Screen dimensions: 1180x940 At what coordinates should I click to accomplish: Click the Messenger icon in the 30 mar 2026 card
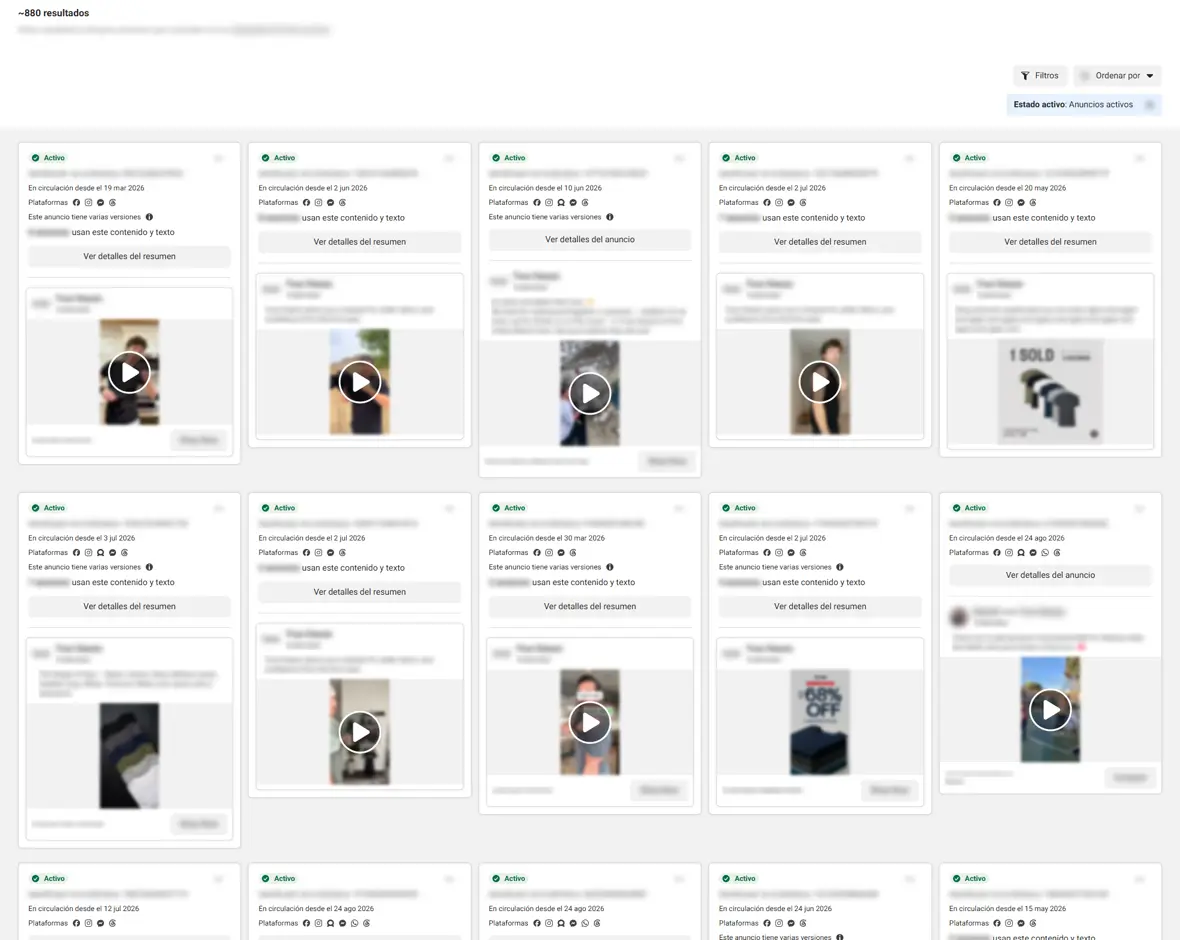point(561,552)
